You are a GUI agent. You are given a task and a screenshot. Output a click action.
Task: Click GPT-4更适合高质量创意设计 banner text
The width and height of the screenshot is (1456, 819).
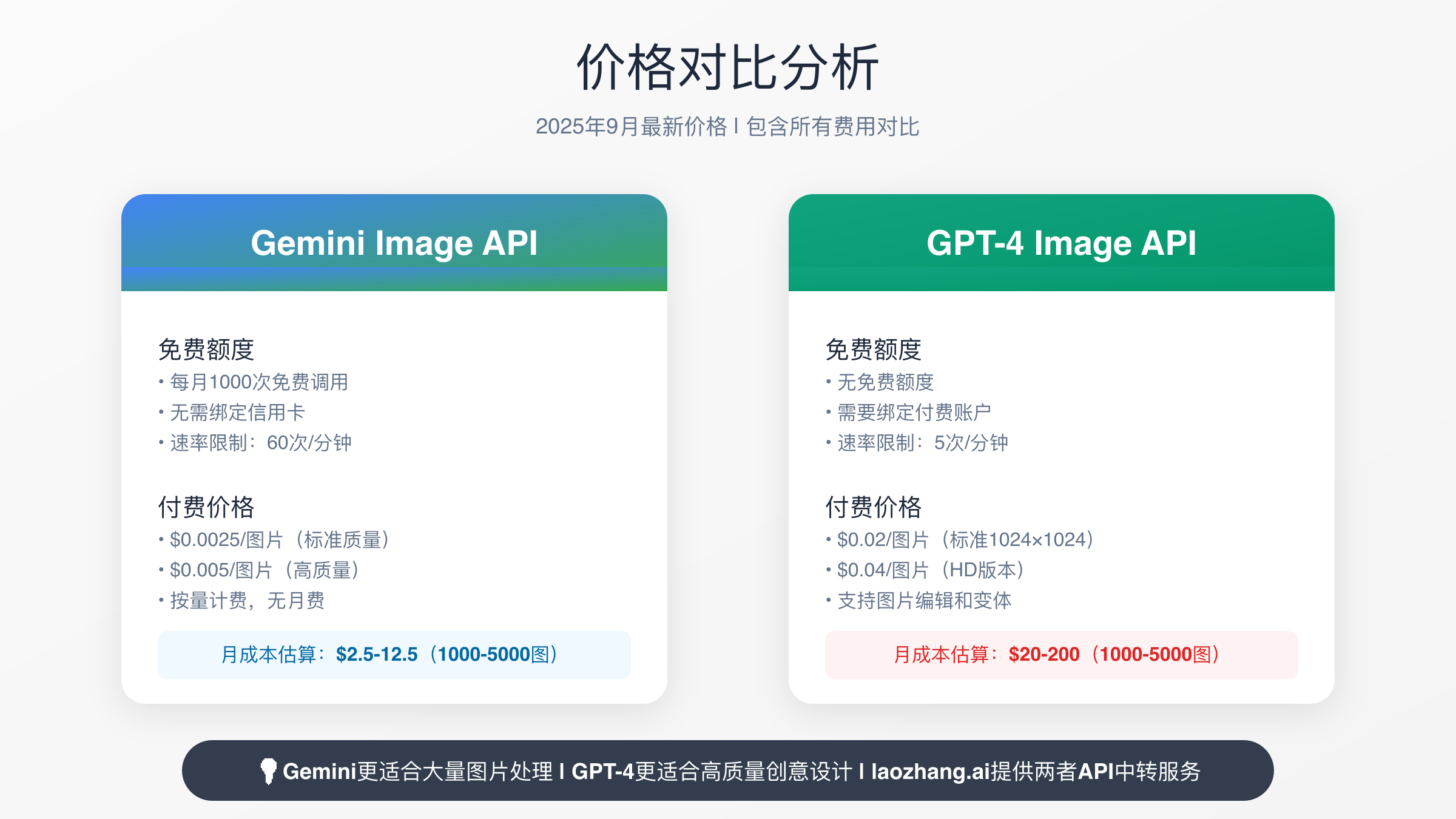pyautogui.click(x=712, y=772)
